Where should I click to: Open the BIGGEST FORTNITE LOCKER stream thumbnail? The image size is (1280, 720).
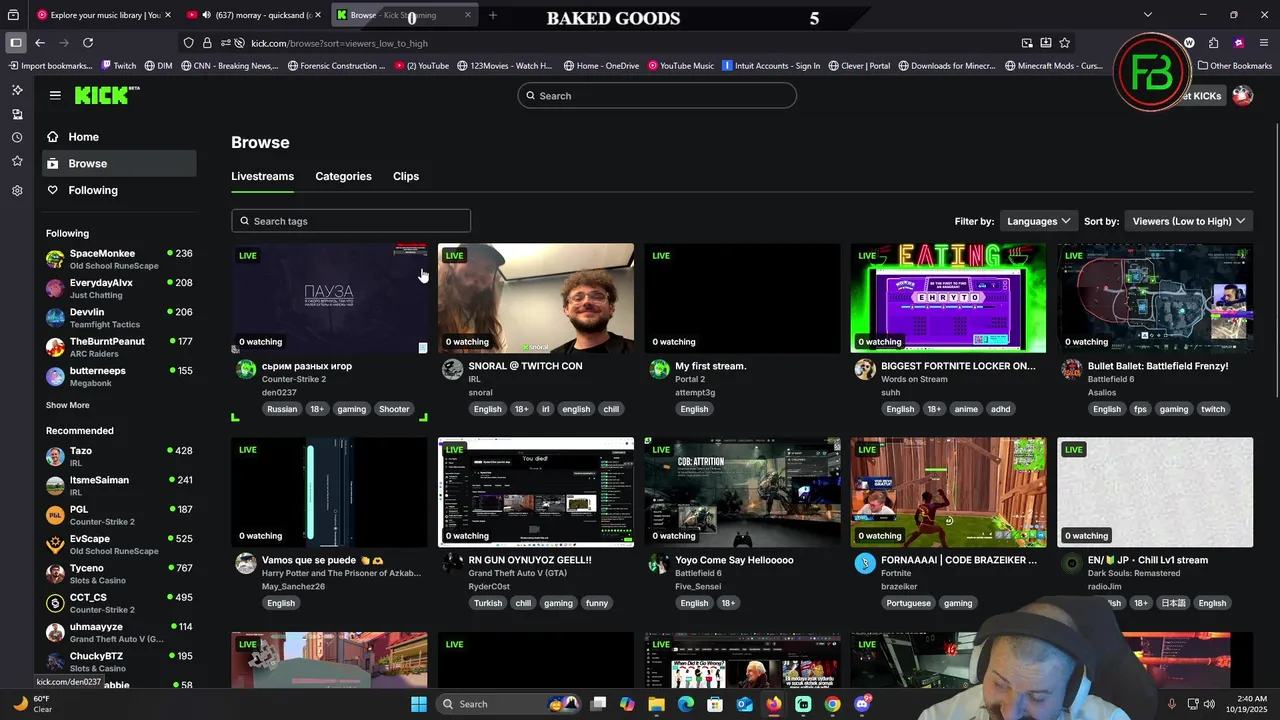(x=948, y=298)
